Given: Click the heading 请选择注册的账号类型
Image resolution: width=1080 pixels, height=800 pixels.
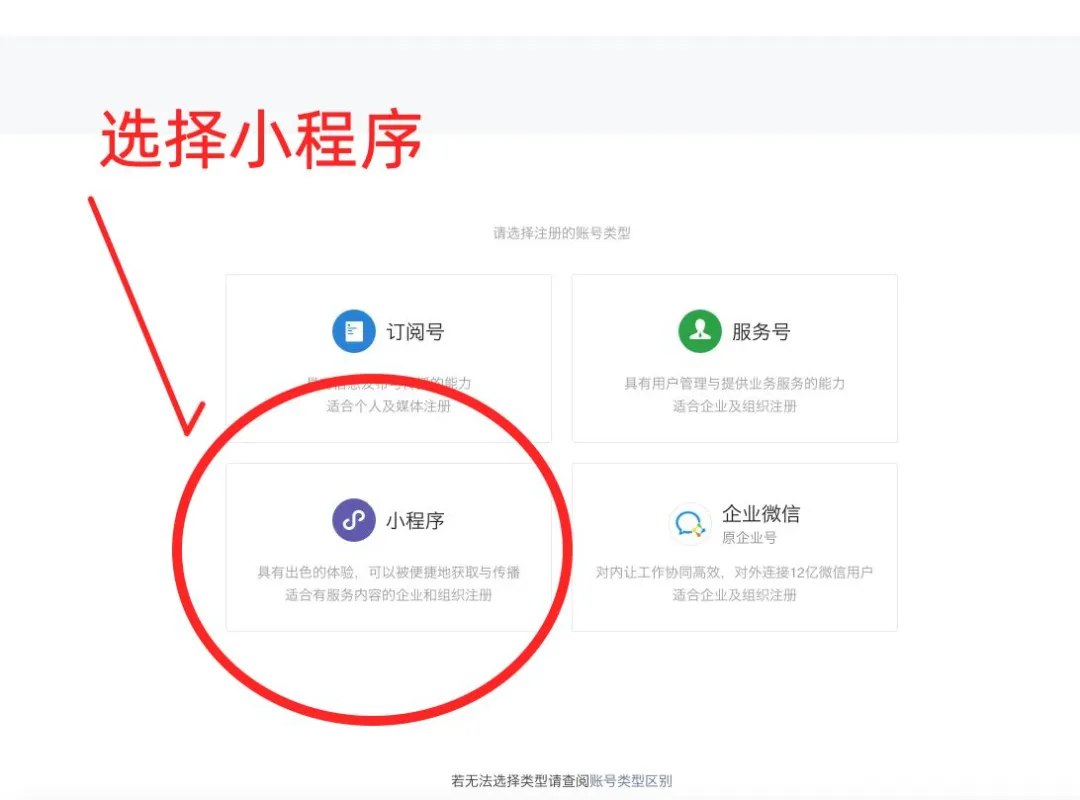Looking at the screenshot, I should (x=562, y=233).
